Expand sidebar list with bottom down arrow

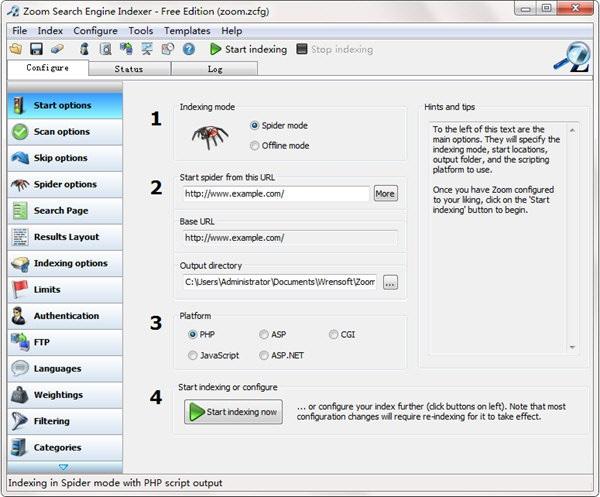click(x=64, y=467)
